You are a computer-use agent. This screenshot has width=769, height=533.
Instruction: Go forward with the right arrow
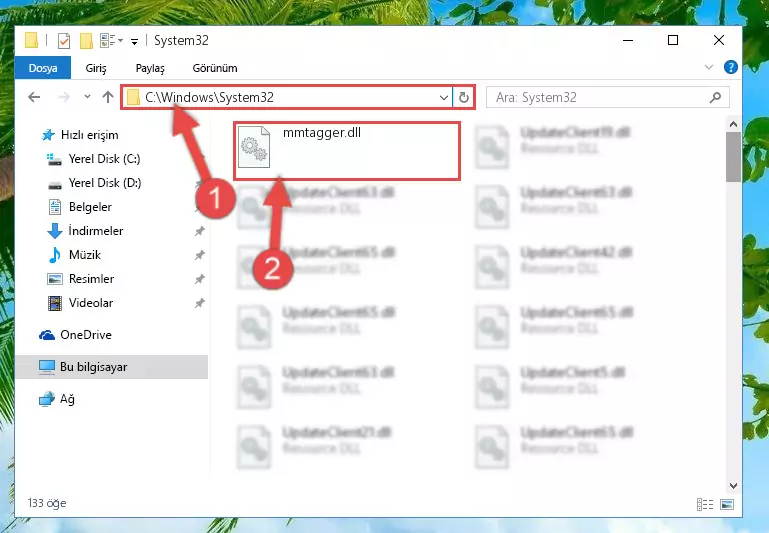pos(64,97)
